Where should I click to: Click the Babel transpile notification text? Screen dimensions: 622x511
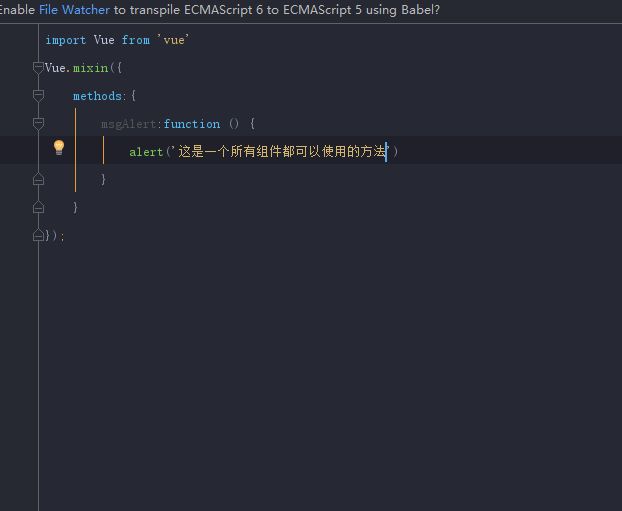tap(220, 10)
